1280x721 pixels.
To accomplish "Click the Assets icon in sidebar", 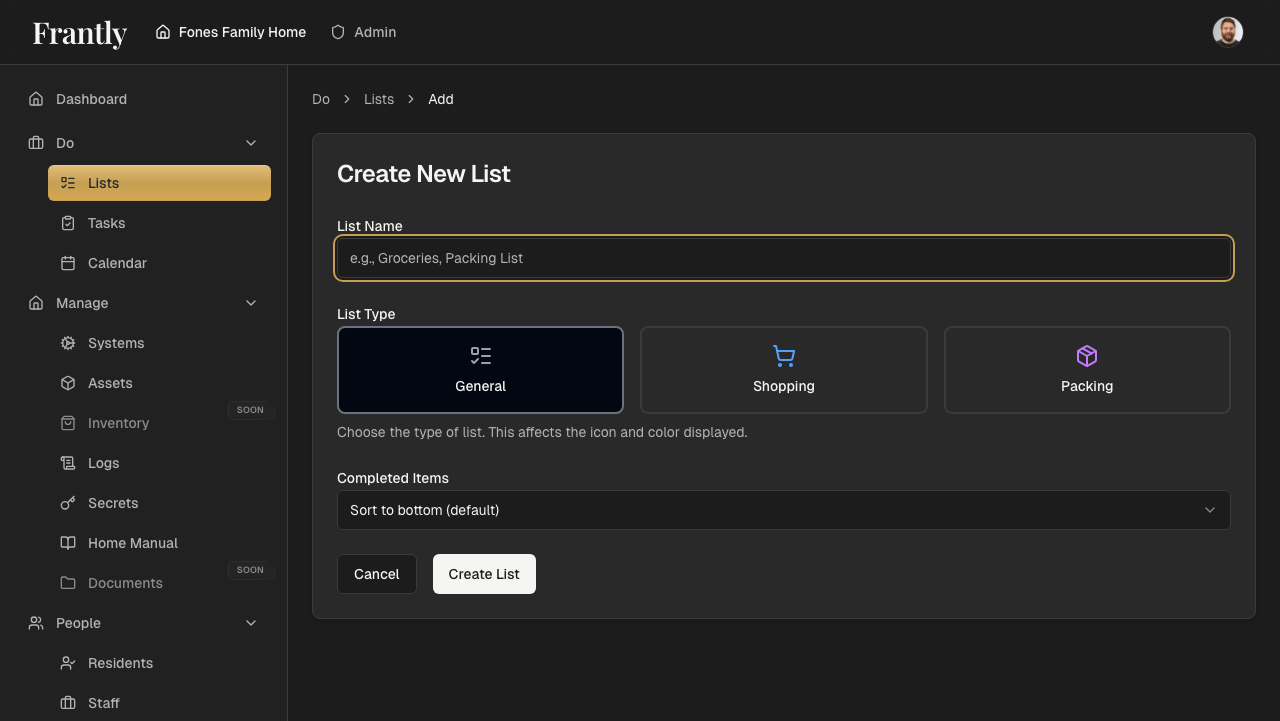I will click(x=67, y=383).
